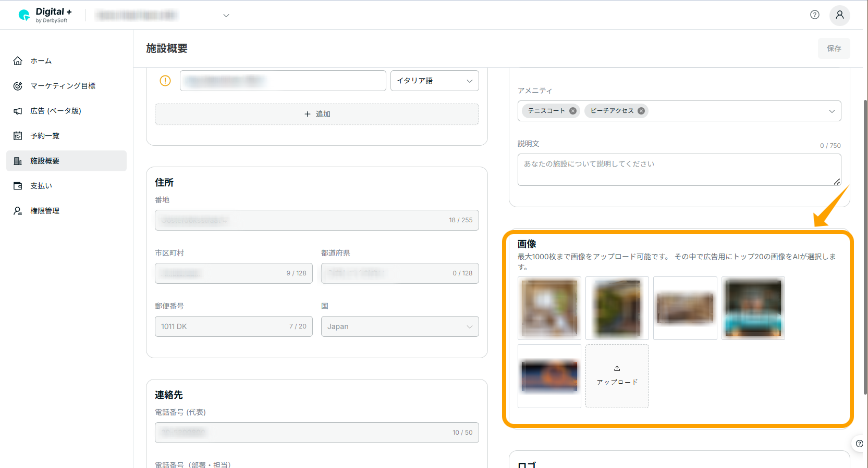Click the 施設概要 page title
The width and height of the screenshot is (868, 468).
point(167,48)
